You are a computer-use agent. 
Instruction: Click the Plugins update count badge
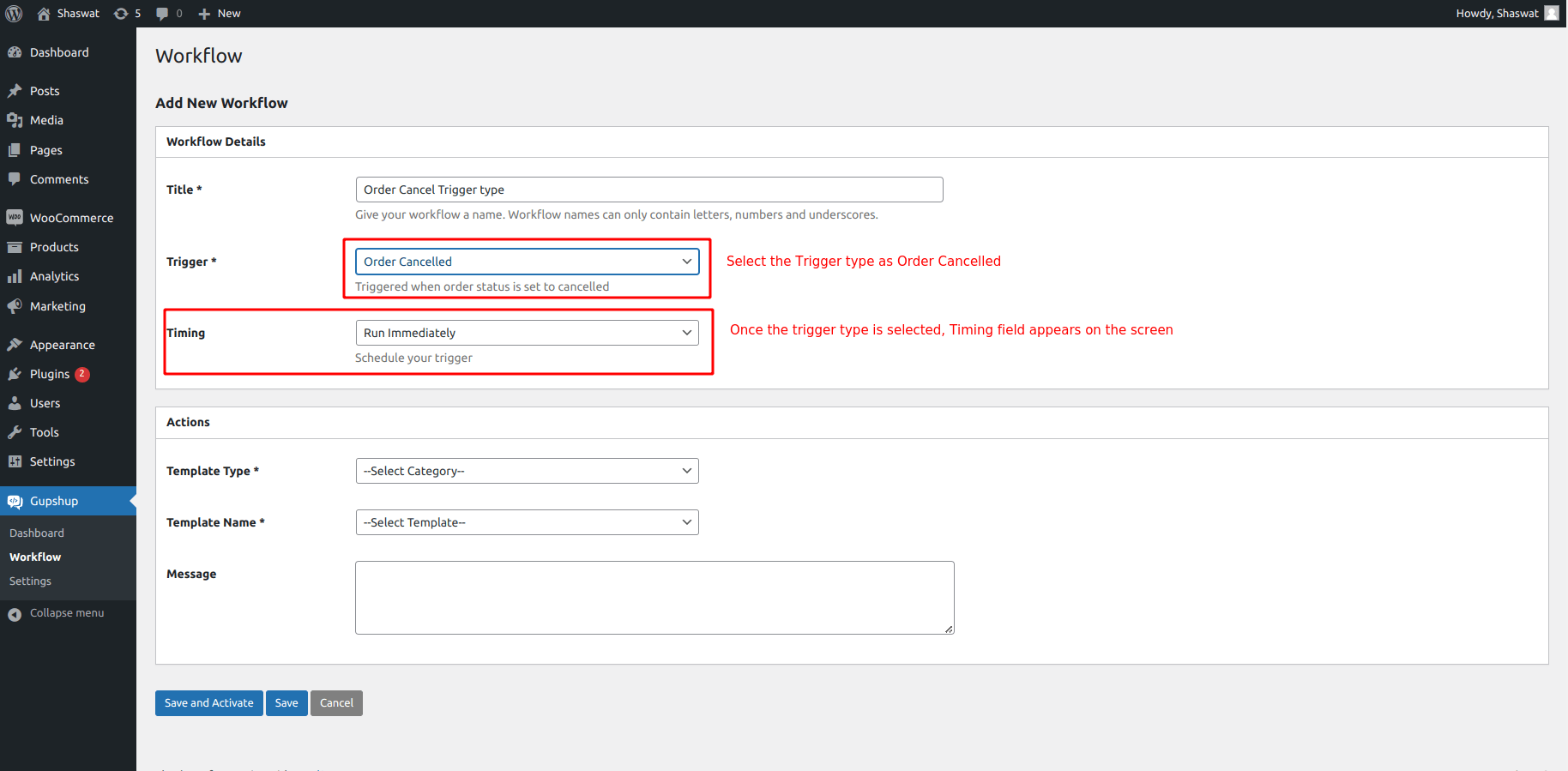pos(82,374)
